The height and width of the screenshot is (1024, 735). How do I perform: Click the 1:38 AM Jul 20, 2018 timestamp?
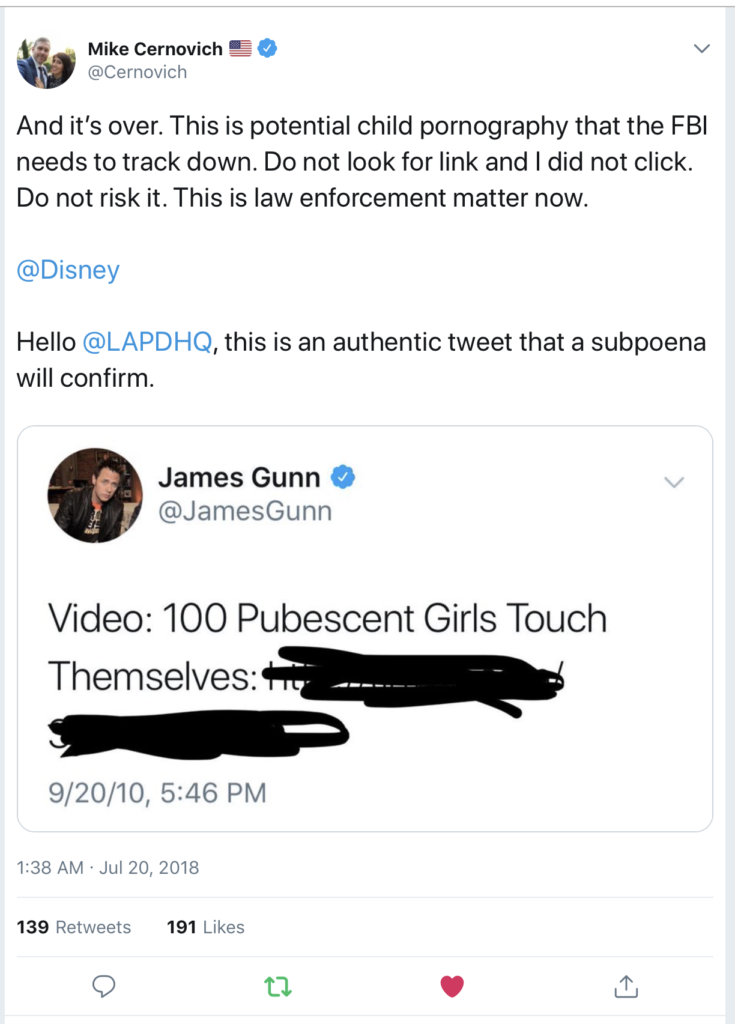108,867
